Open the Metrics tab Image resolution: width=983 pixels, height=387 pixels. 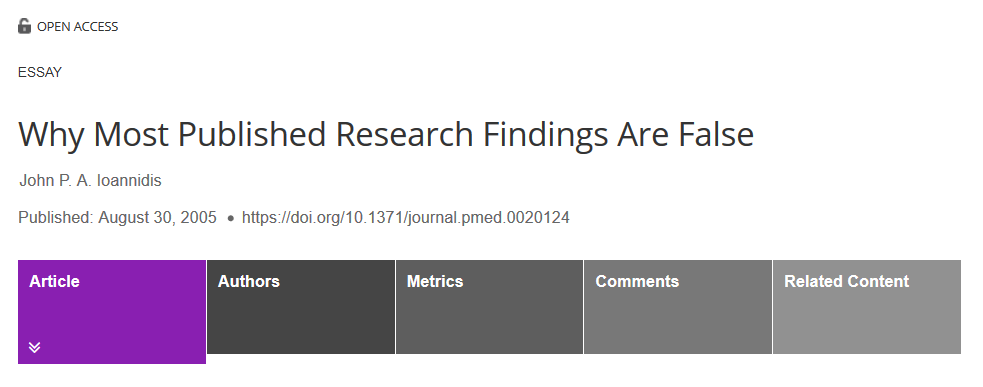[490, 307]
